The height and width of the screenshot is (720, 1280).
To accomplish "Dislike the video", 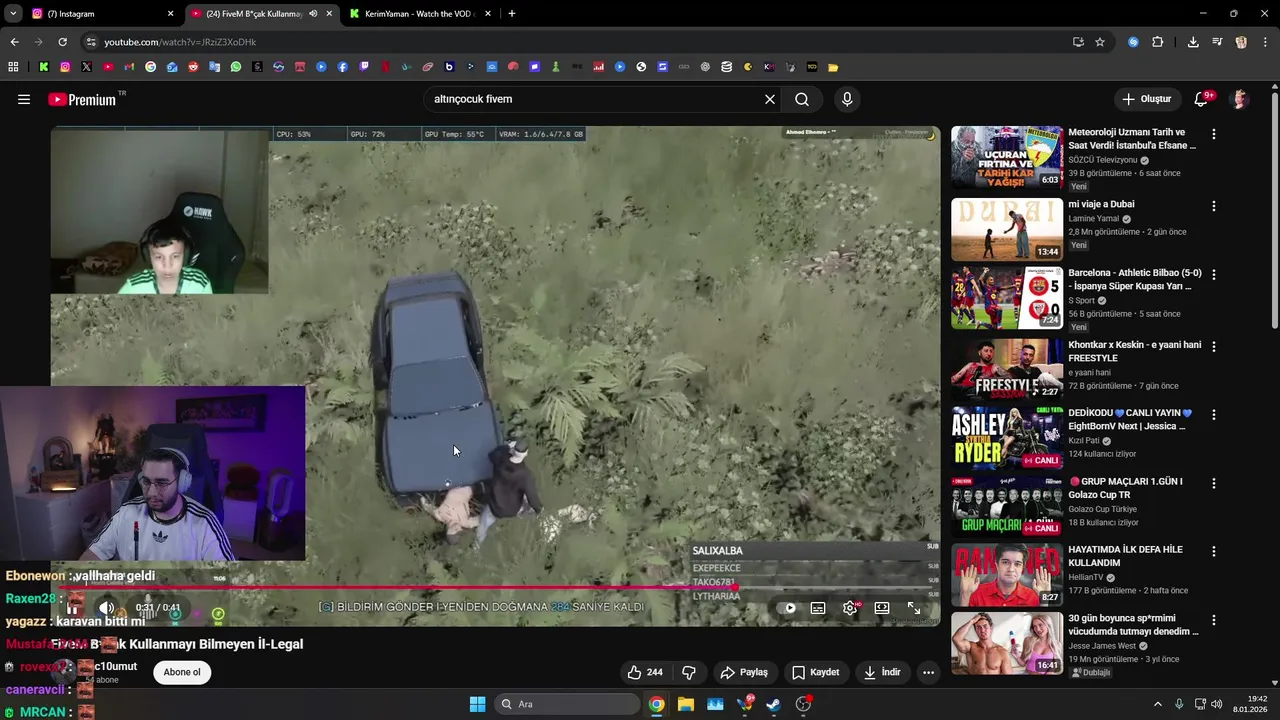I will coord(689,672).
